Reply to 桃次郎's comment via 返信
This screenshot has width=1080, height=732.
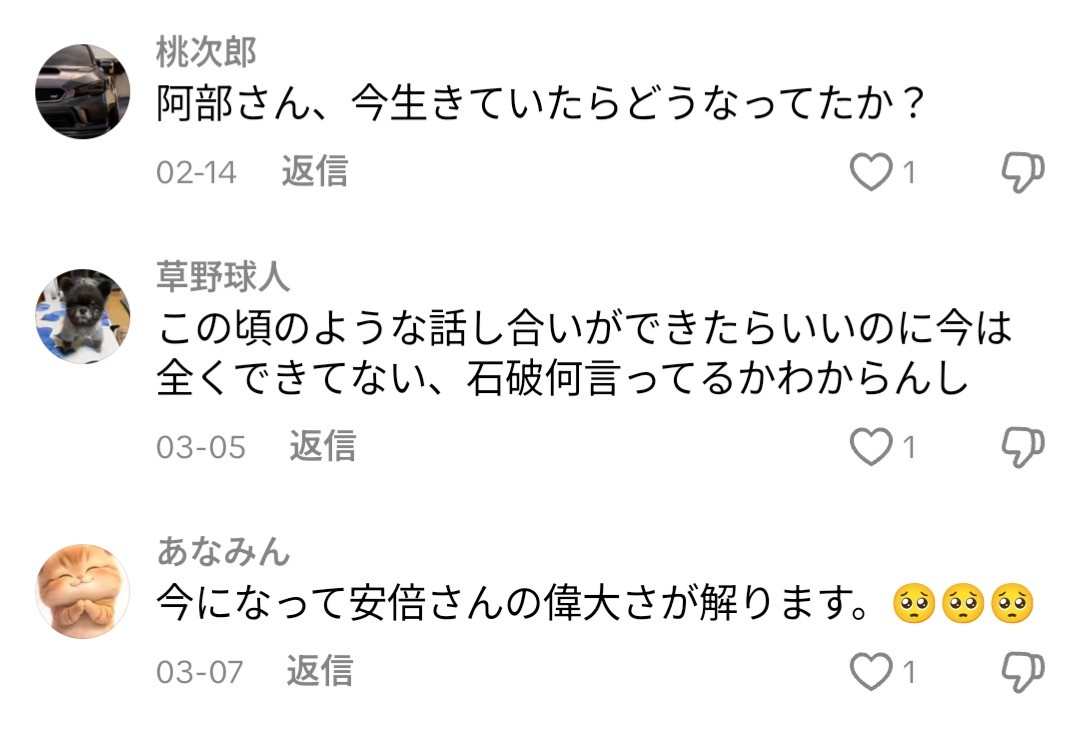[x=314, y=172]
